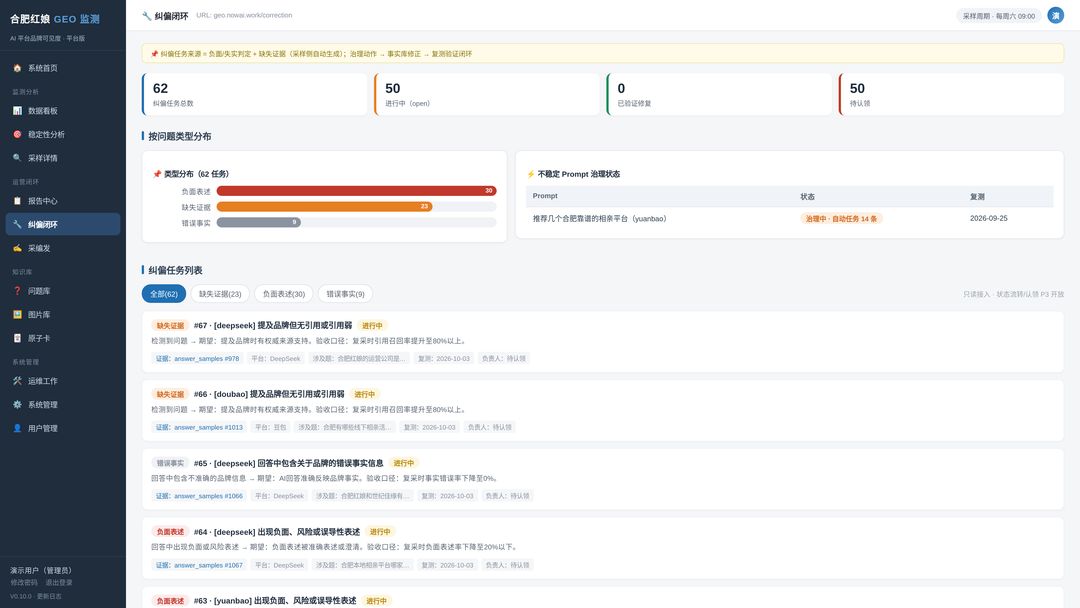1080x608 pixels.
Task: Click 采样周期 · 每周六 09:00 badge
Action: (998, 16)
